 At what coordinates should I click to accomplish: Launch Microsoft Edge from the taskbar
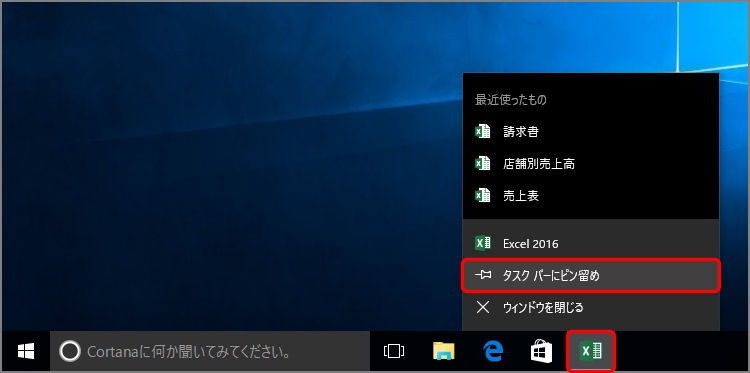pos(493,352)
